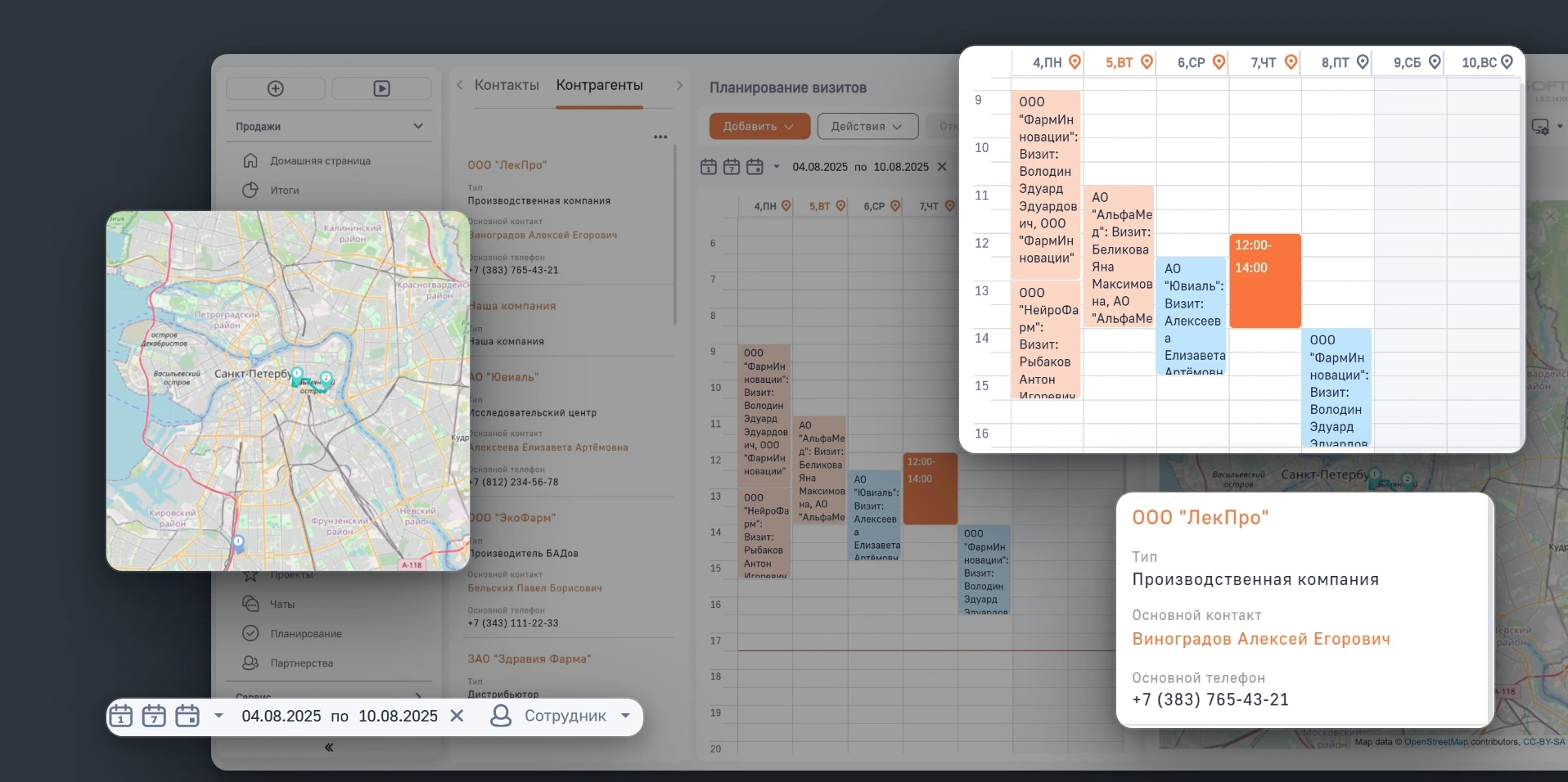Screen dimensions: 1568x782
Task: Click the screen settings icon right of calendar
Action: [x=1541, y=127]
